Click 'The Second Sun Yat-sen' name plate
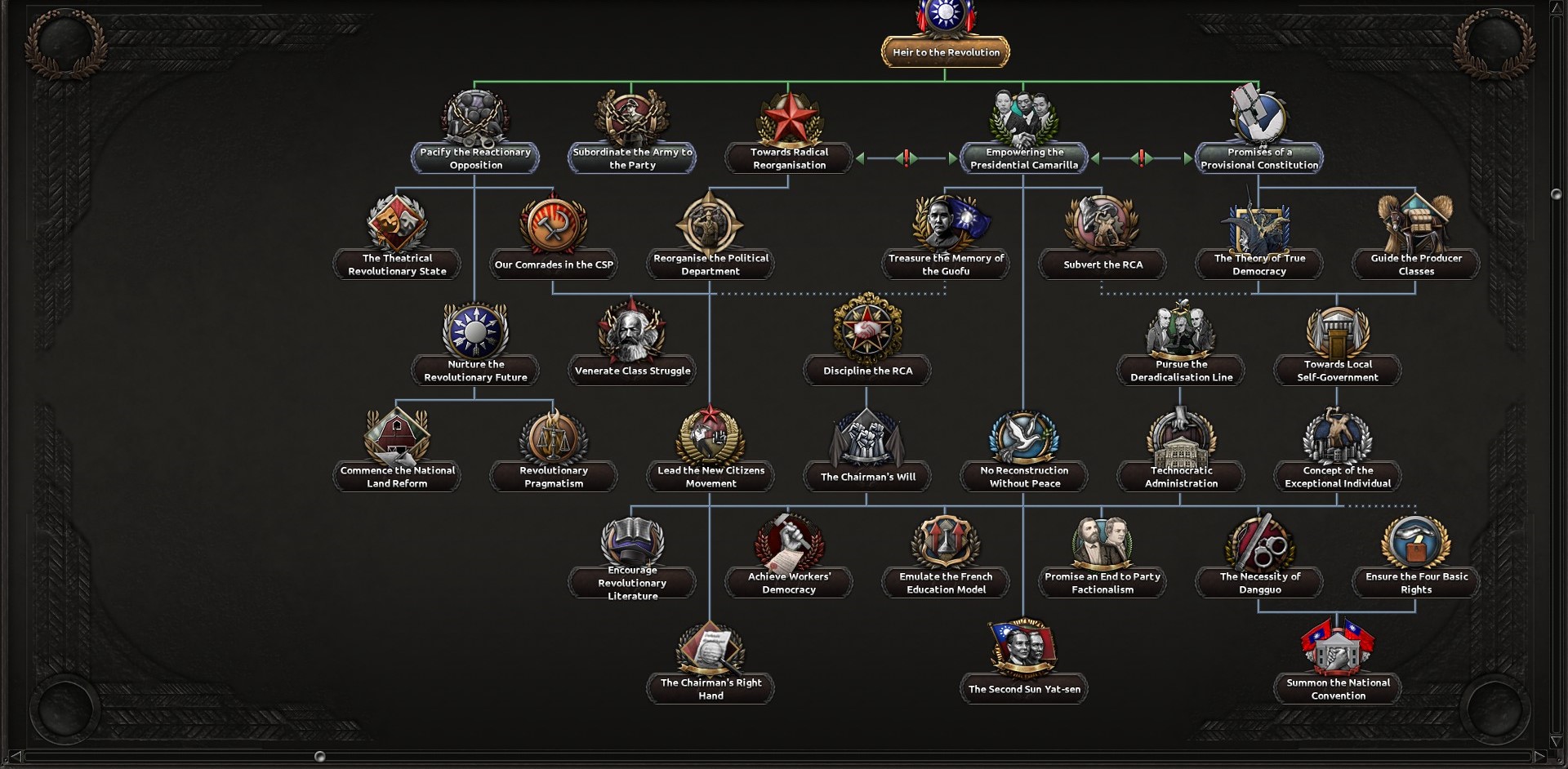Viewport: 1568px width, 769px height. (1024, 689)
